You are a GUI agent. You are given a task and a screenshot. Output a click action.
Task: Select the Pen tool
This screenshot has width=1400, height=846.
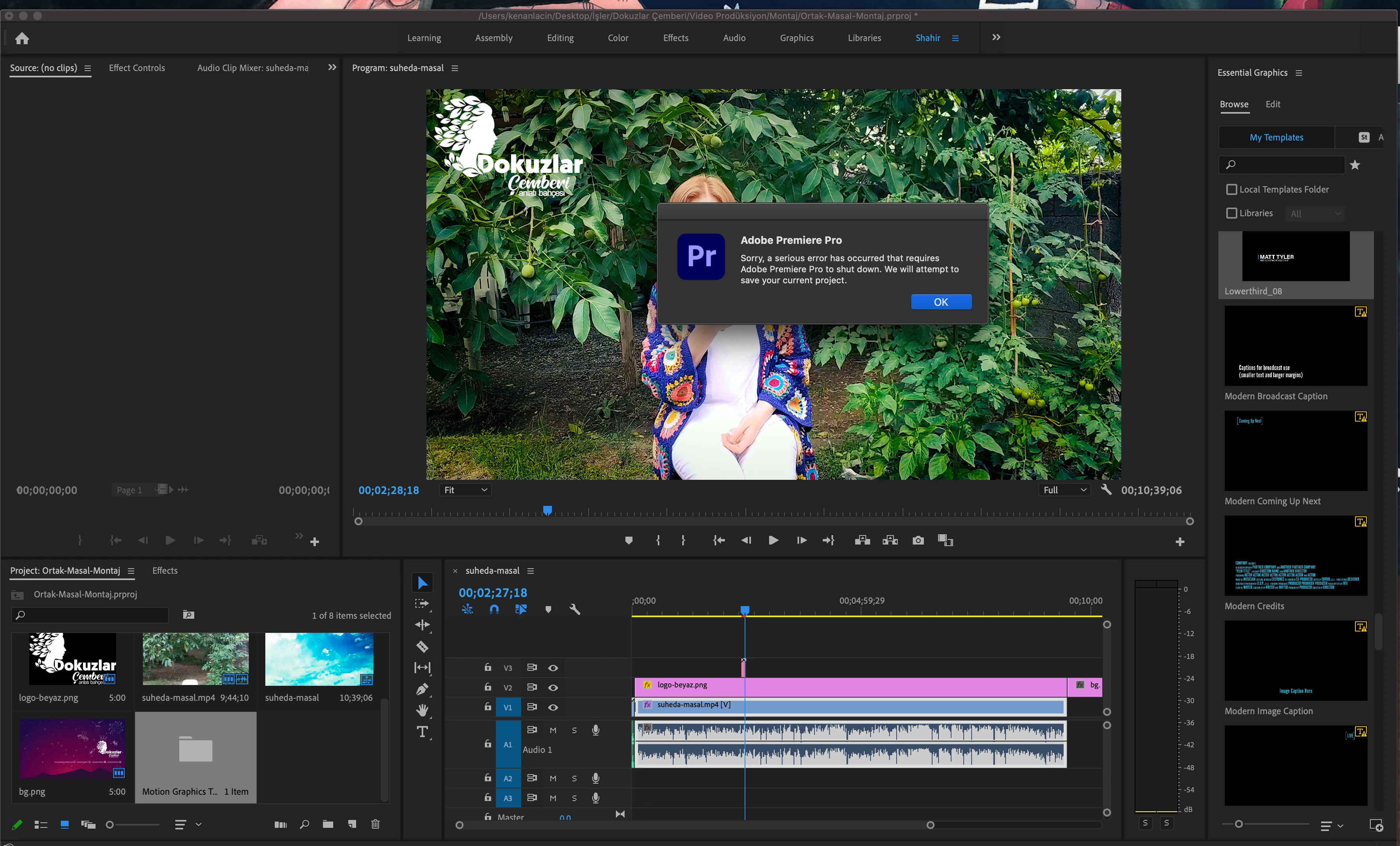422,689
